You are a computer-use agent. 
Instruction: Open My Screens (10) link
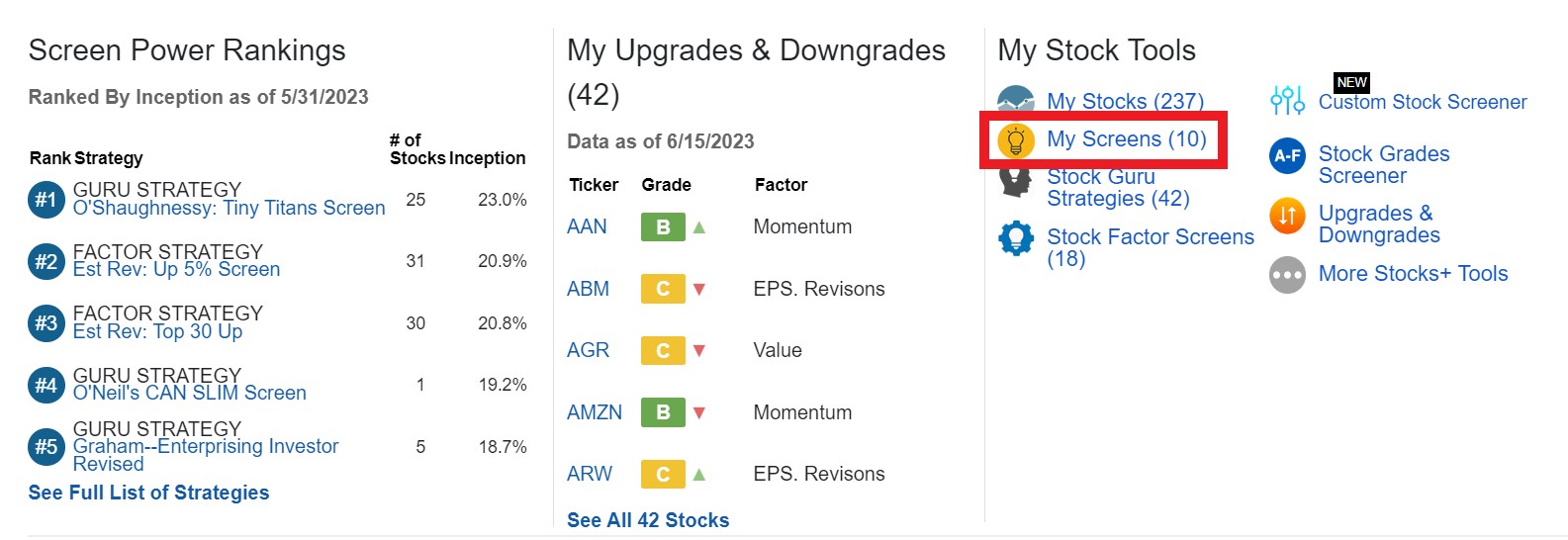click(x=1127, y=139)
